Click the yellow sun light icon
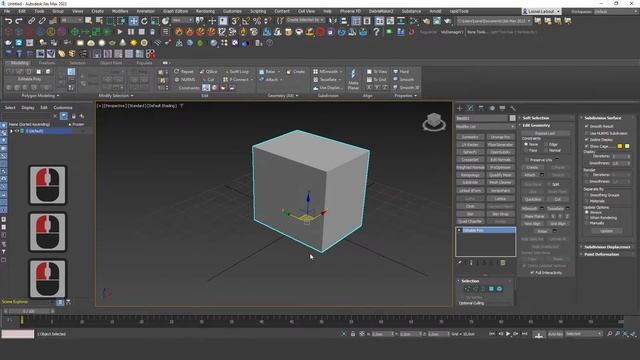 tap(133, 43)
